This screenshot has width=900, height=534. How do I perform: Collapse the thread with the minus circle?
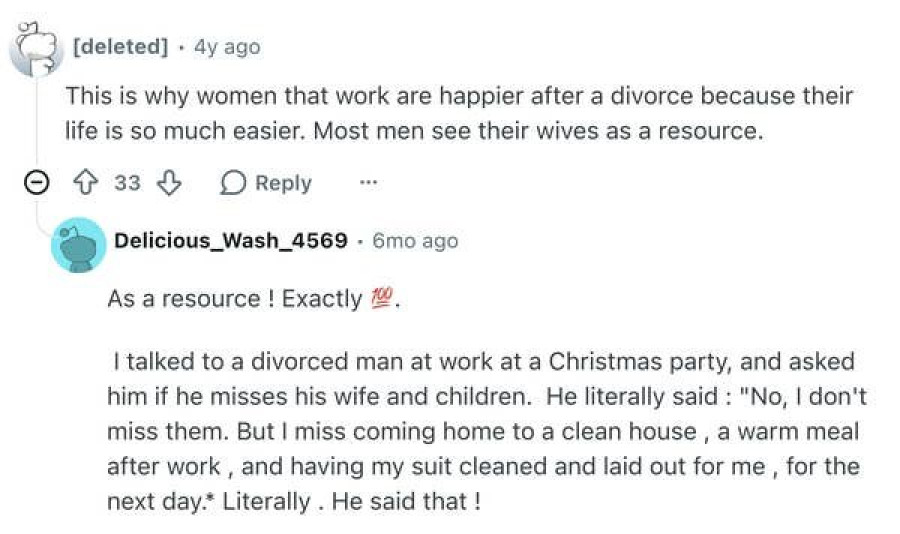37,183
